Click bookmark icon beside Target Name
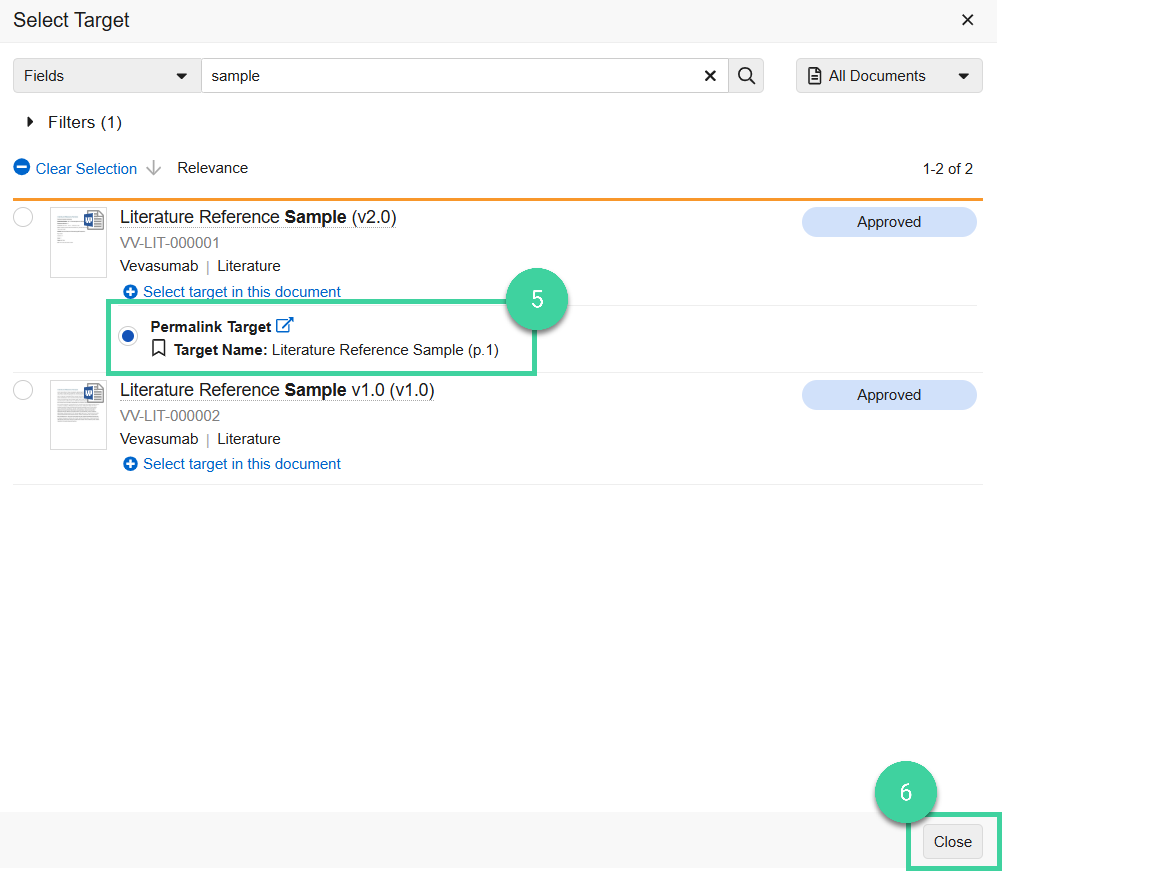The image size is (1150, 881). tap(158, 348)
